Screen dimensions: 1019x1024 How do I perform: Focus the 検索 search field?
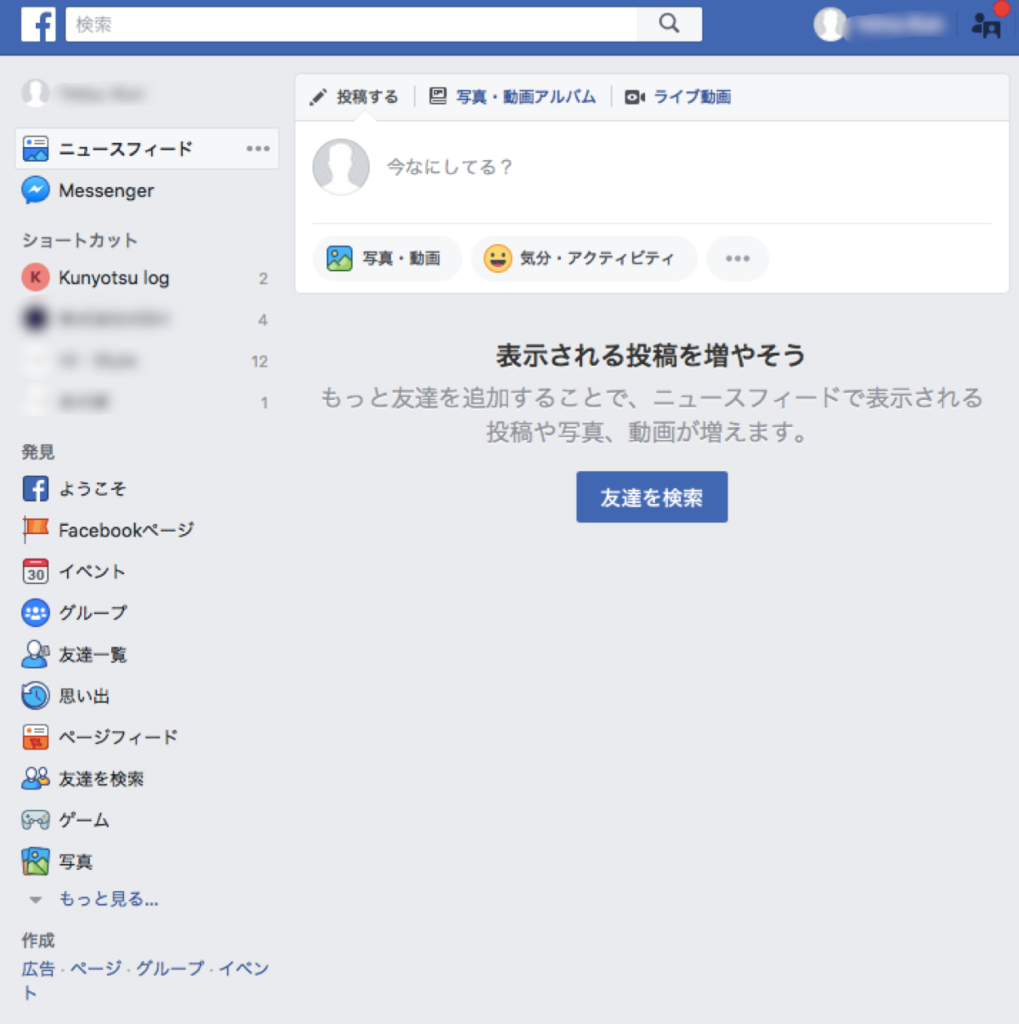[x=351, y=24]
